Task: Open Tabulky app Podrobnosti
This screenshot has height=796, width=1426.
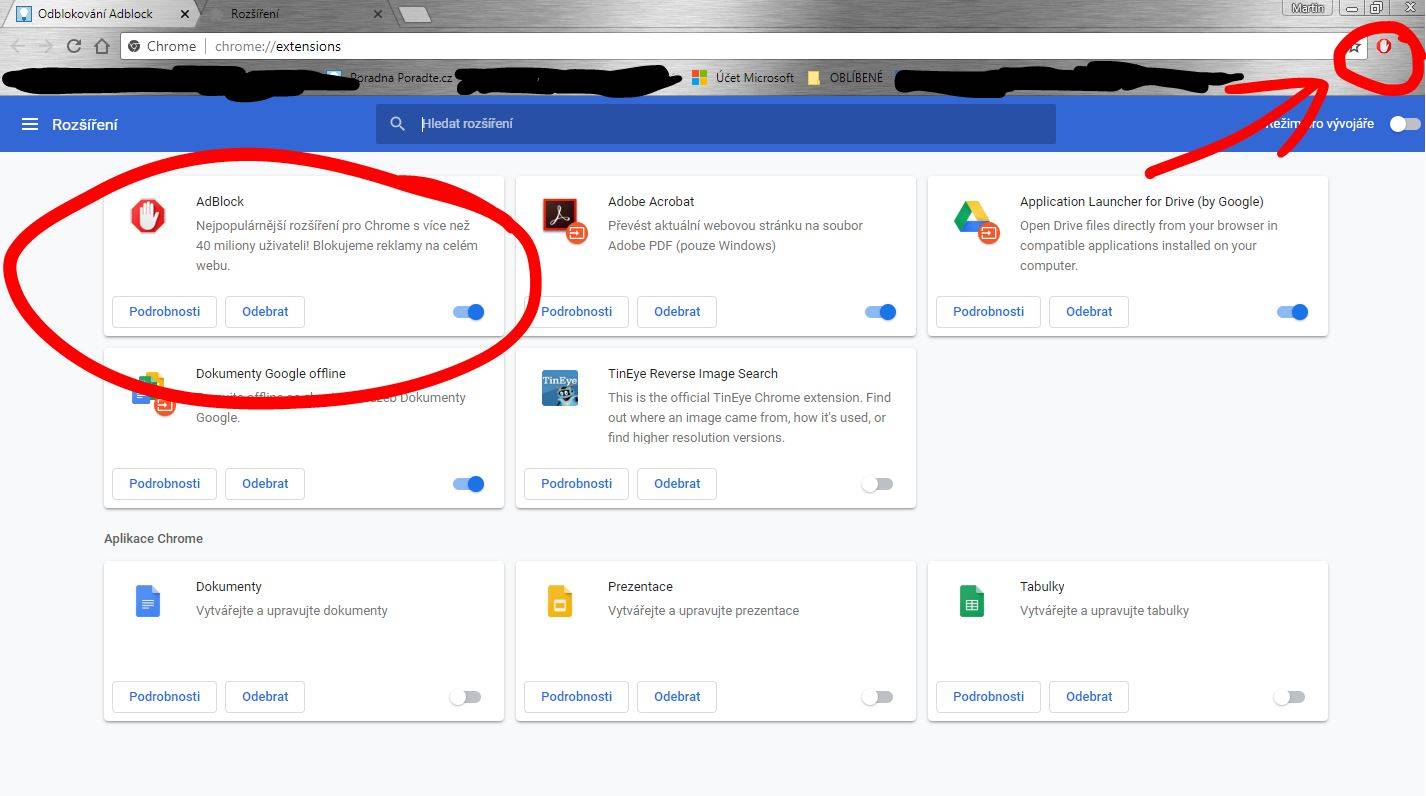Action: click(x=988, y=696)
